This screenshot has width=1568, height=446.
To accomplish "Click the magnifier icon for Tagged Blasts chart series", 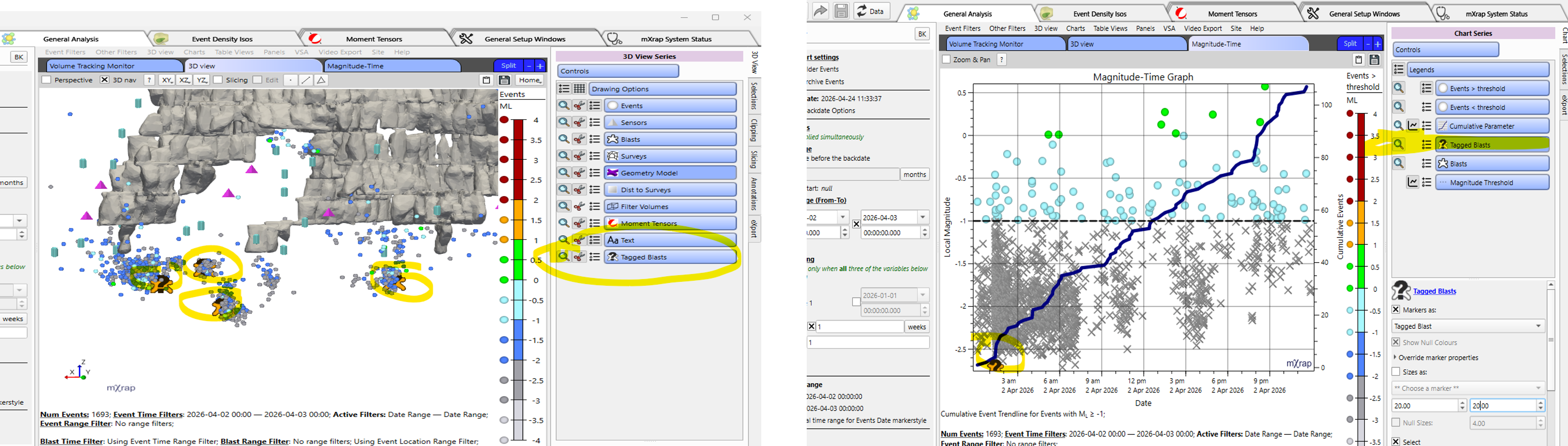I will pyautogui.click(x=1399, y=145).
